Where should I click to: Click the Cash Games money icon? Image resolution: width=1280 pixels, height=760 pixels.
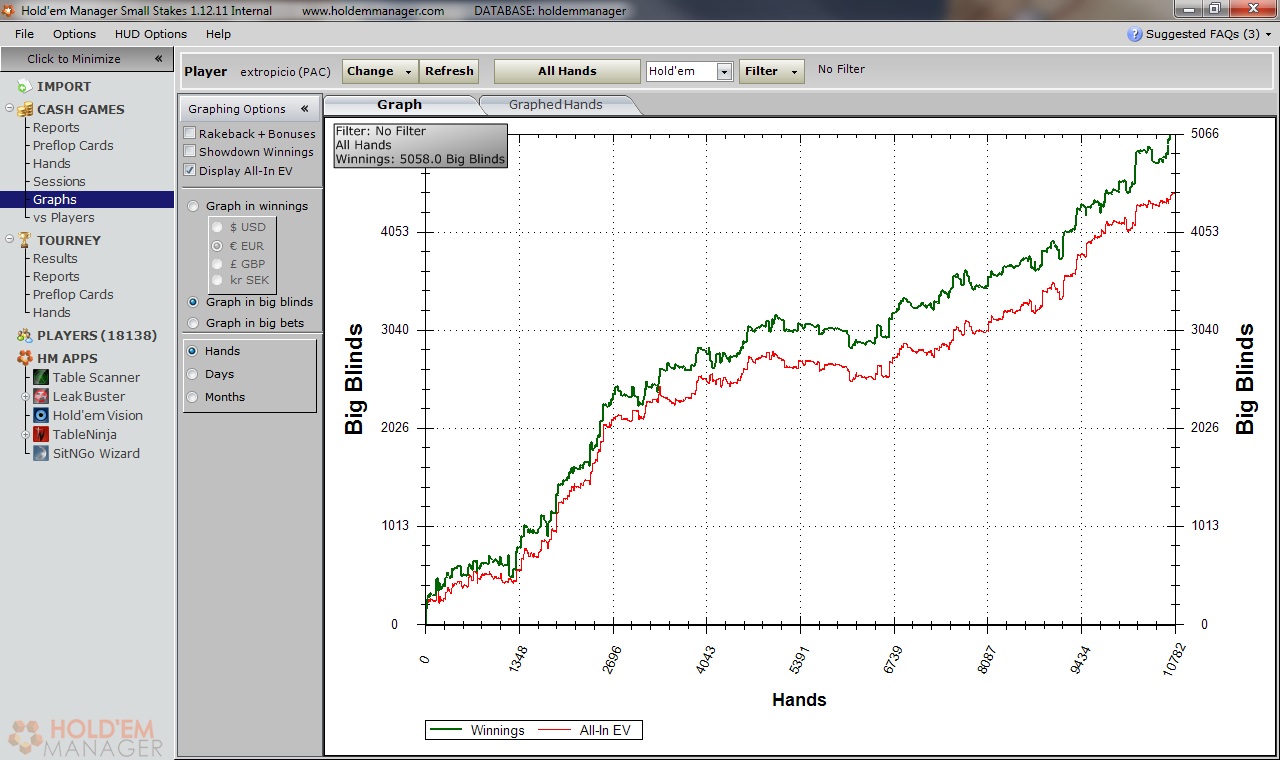(x=25, y=109)
